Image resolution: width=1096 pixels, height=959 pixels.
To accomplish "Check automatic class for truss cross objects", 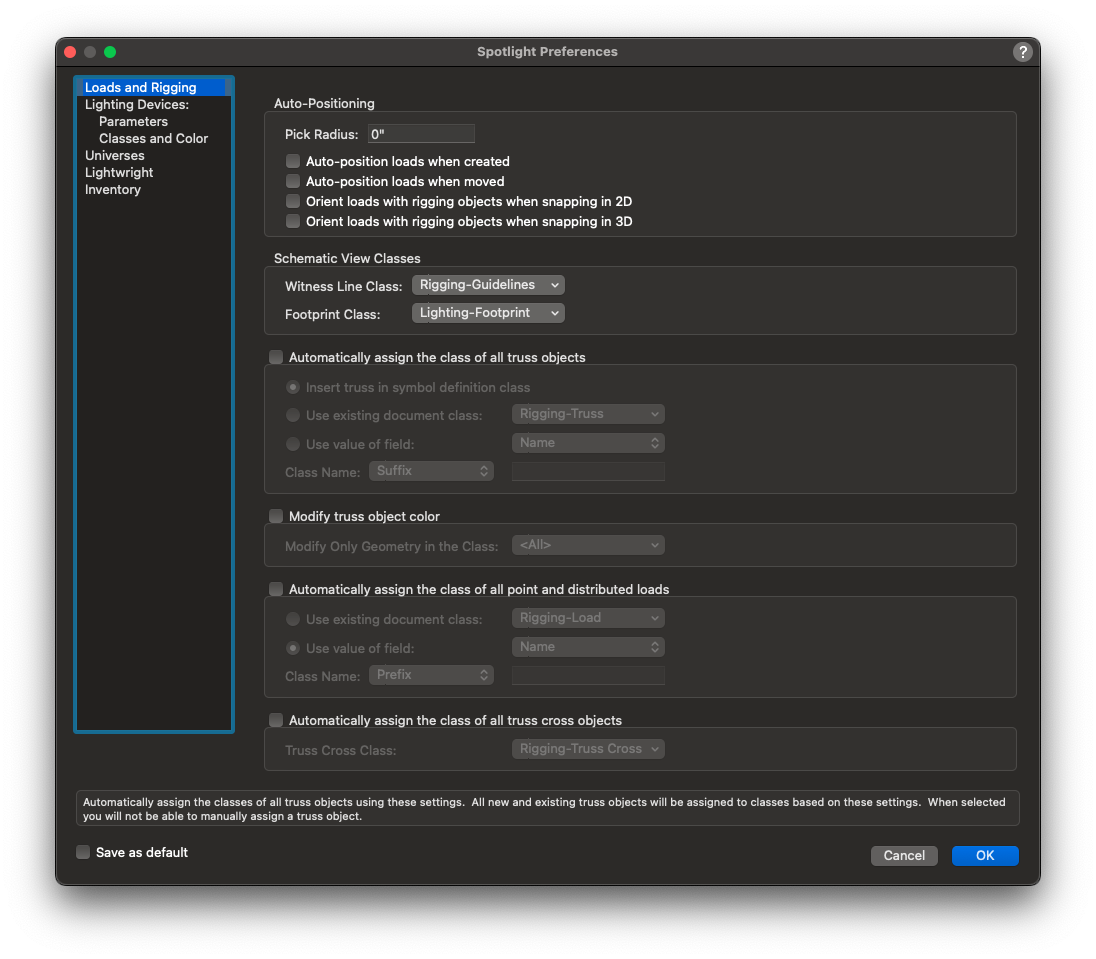I will (x=276, y=720).
